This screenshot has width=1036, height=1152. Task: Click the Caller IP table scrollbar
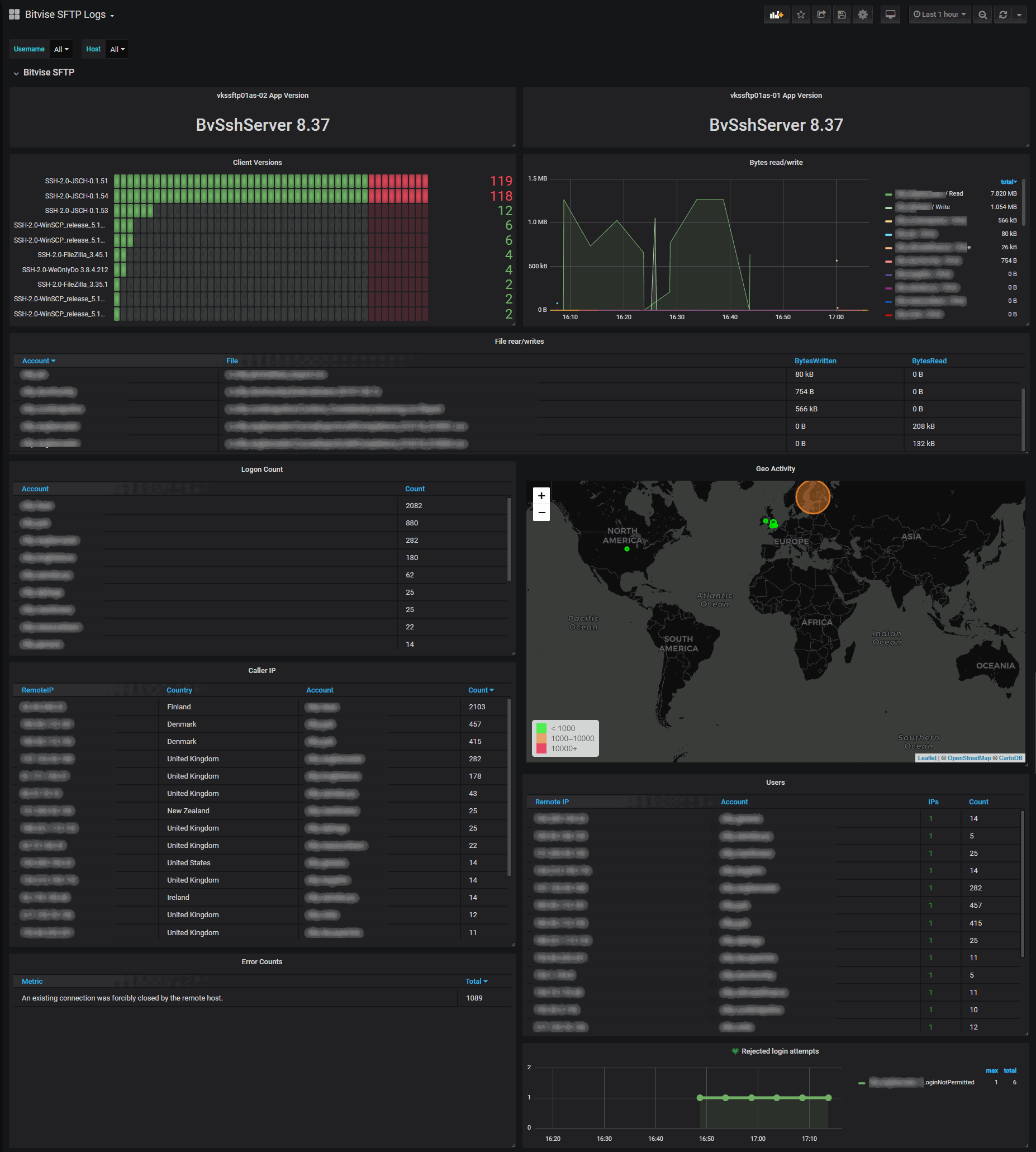click(509, 788)
